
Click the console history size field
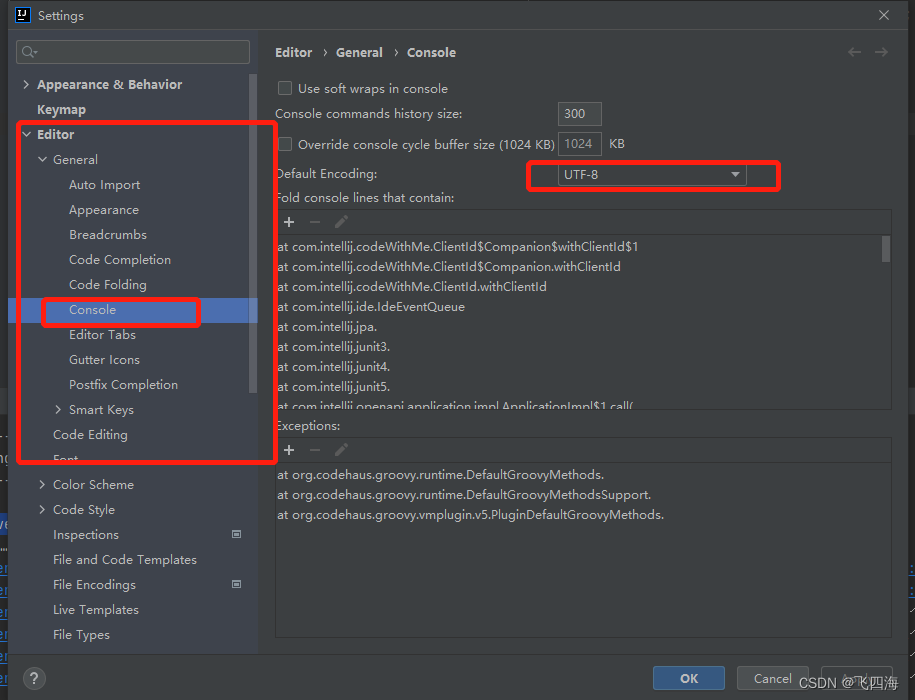[579, 113]
